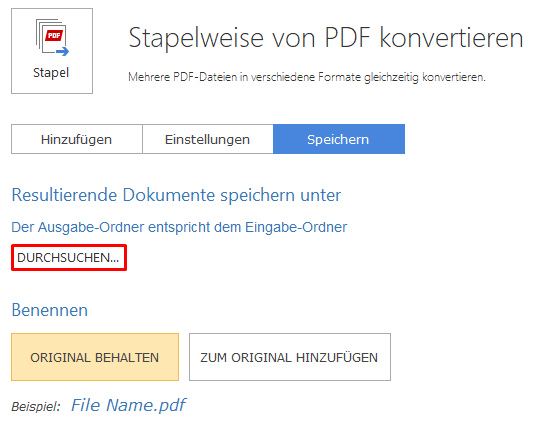Choose ZUM ORIGINAL HINZUFÜGEN naming option

[x=290, y=357]
